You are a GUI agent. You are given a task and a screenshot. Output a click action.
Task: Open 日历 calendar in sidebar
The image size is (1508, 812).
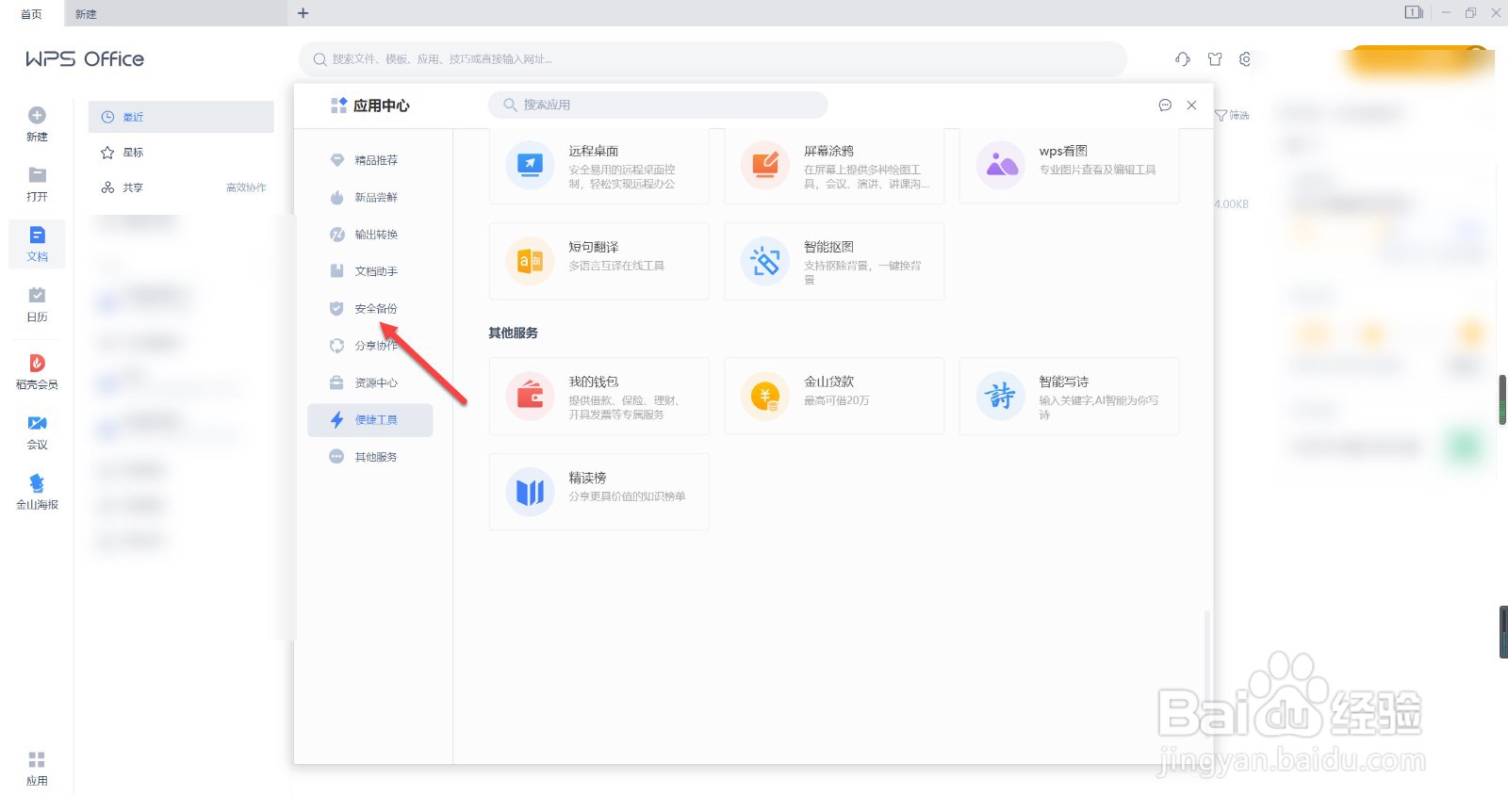click(37, 305)
